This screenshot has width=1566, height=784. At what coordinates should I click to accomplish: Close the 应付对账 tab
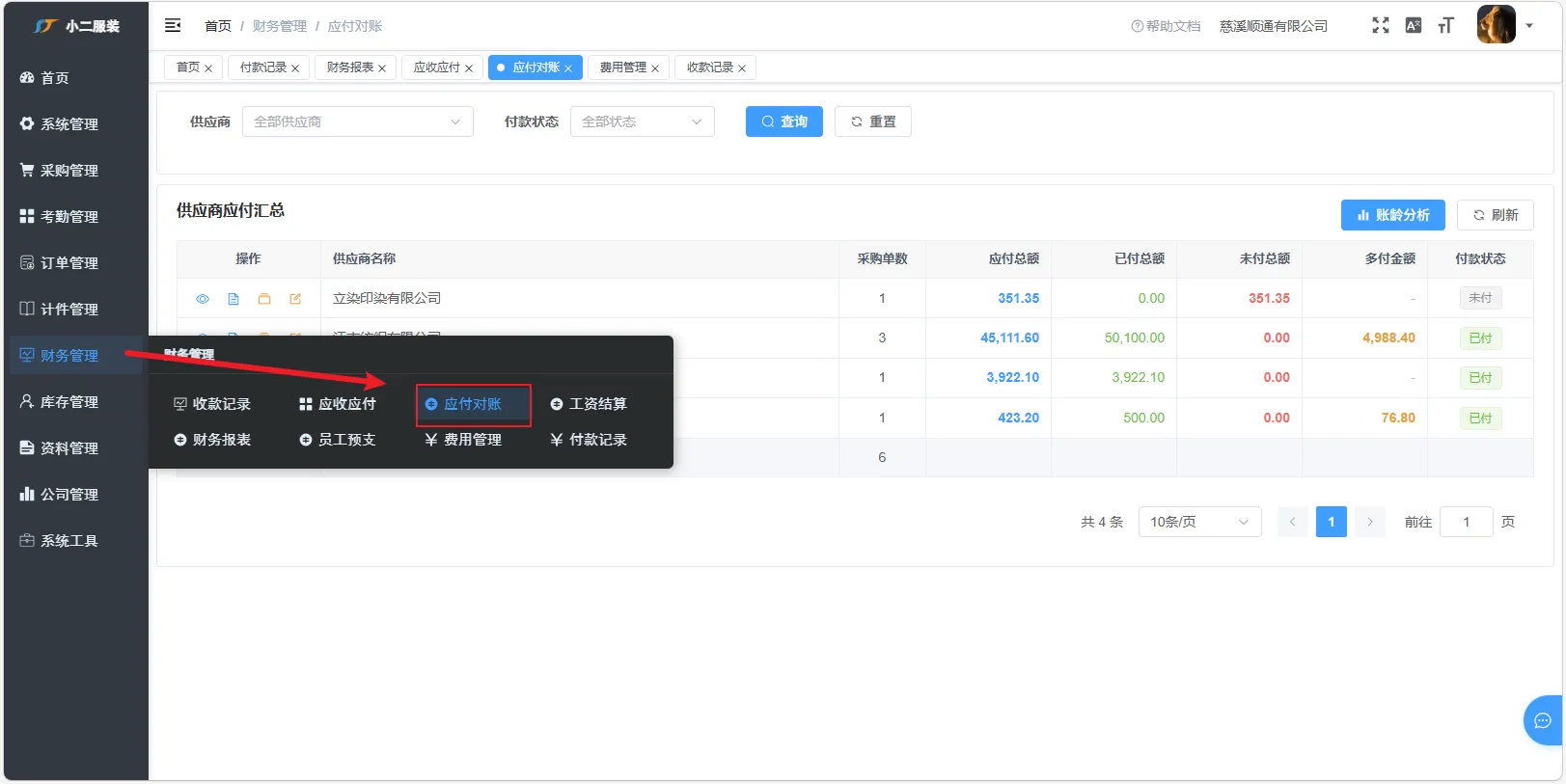(x=568, y=68)
